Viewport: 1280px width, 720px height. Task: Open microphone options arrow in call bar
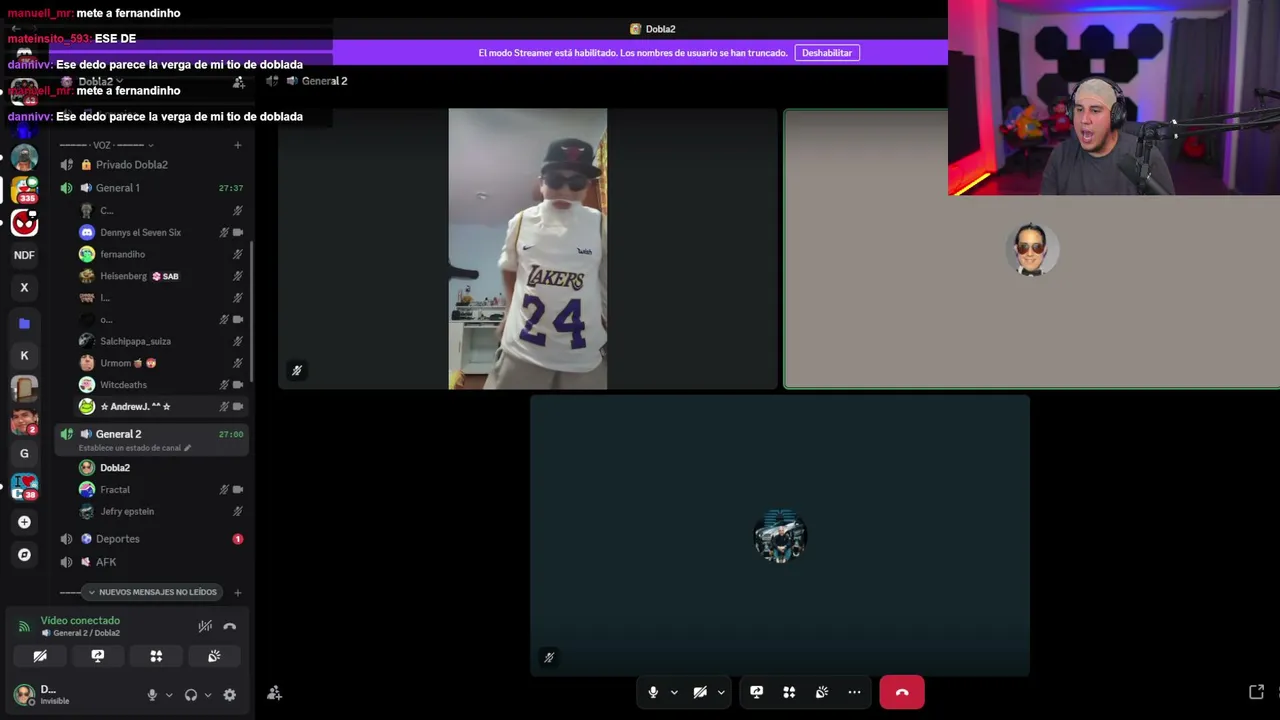coord(674,692)
